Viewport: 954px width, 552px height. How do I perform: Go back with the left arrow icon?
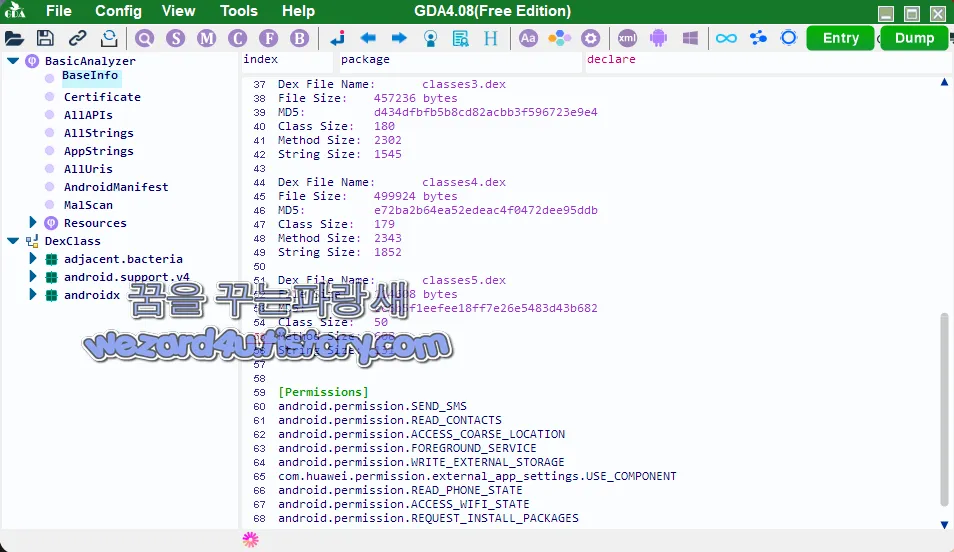coord(368,38)
